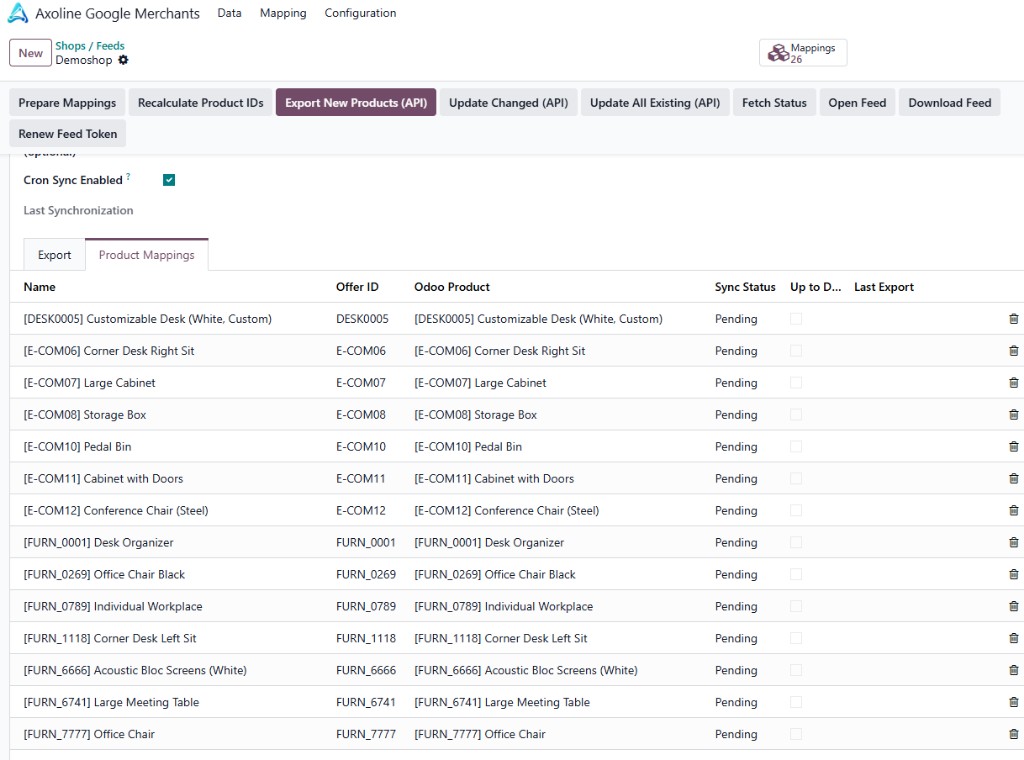This screenshot has height=760, width=1024.
Task: Click Axoline Google Merchants app title
Action: point(118,14)
